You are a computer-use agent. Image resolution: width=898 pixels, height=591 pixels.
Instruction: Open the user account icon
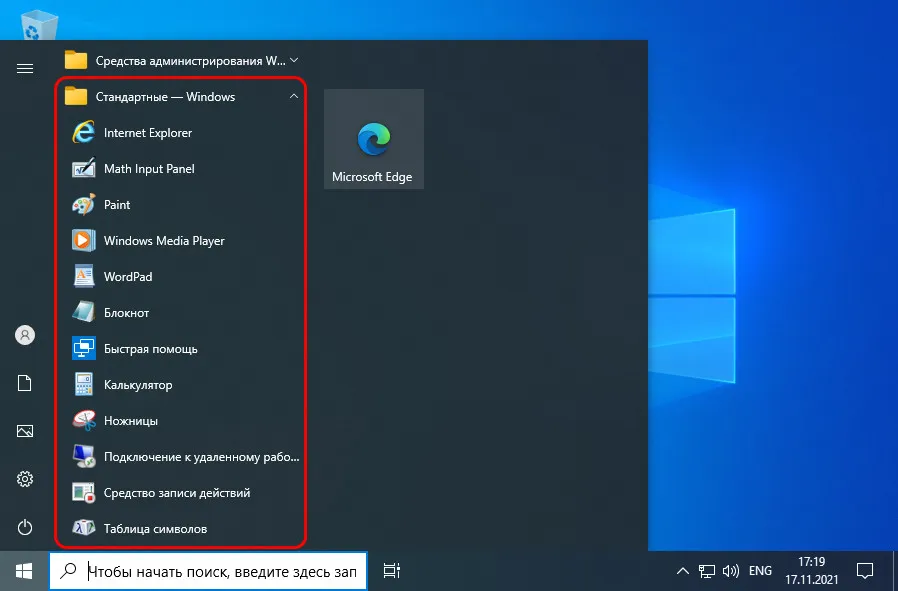[25, 335]
